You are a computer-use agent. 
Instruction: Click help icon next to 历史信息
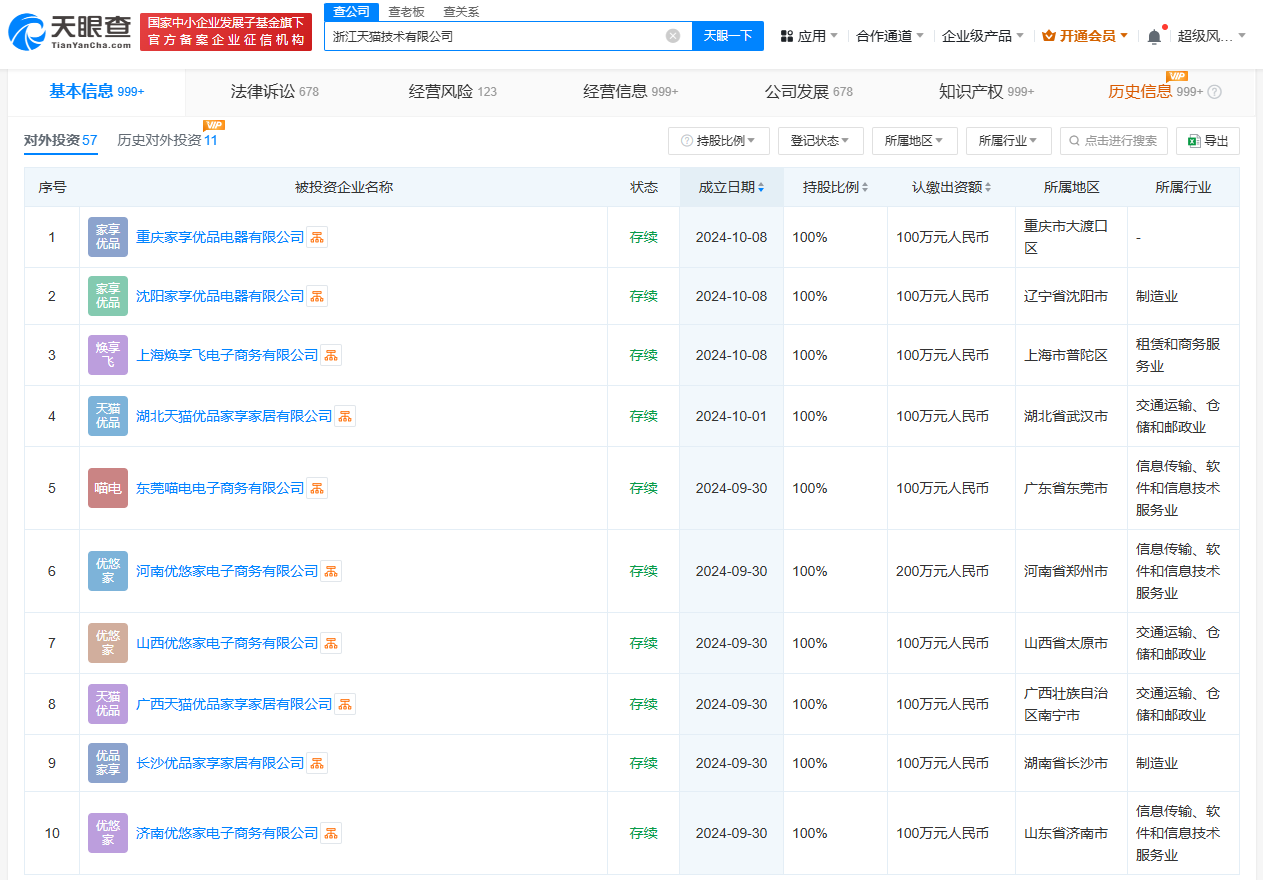coord(1215,92)
